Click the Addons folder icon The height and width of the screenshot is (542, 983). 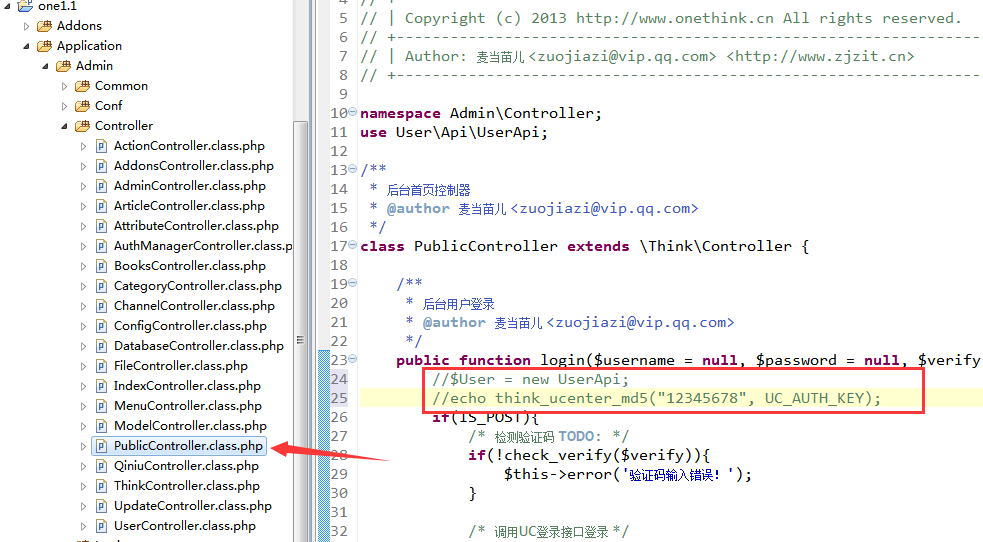pyautogui.click(x=44, y=26)
